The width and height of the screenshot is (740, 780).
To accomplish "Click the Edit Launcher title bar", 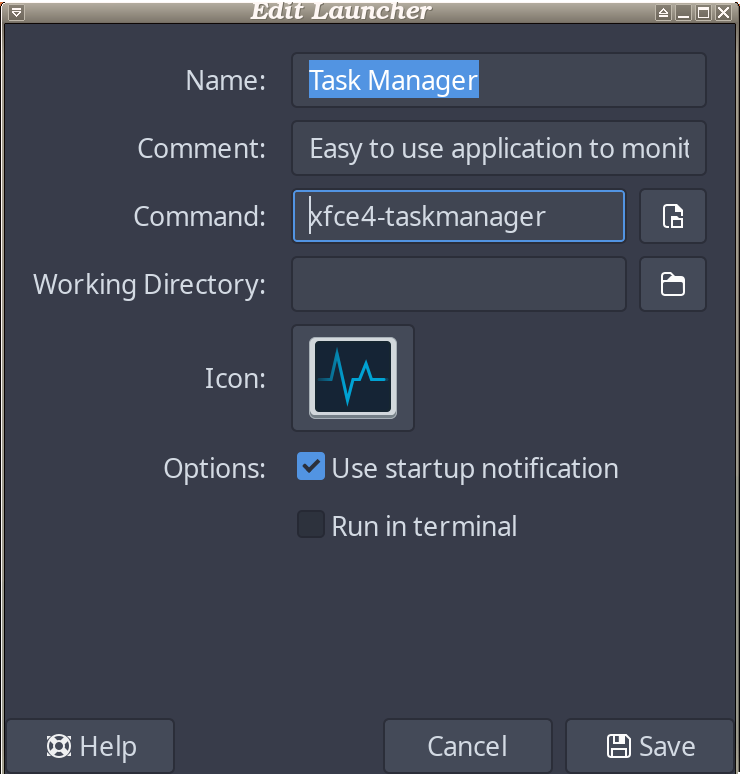I will pos(341,12).
